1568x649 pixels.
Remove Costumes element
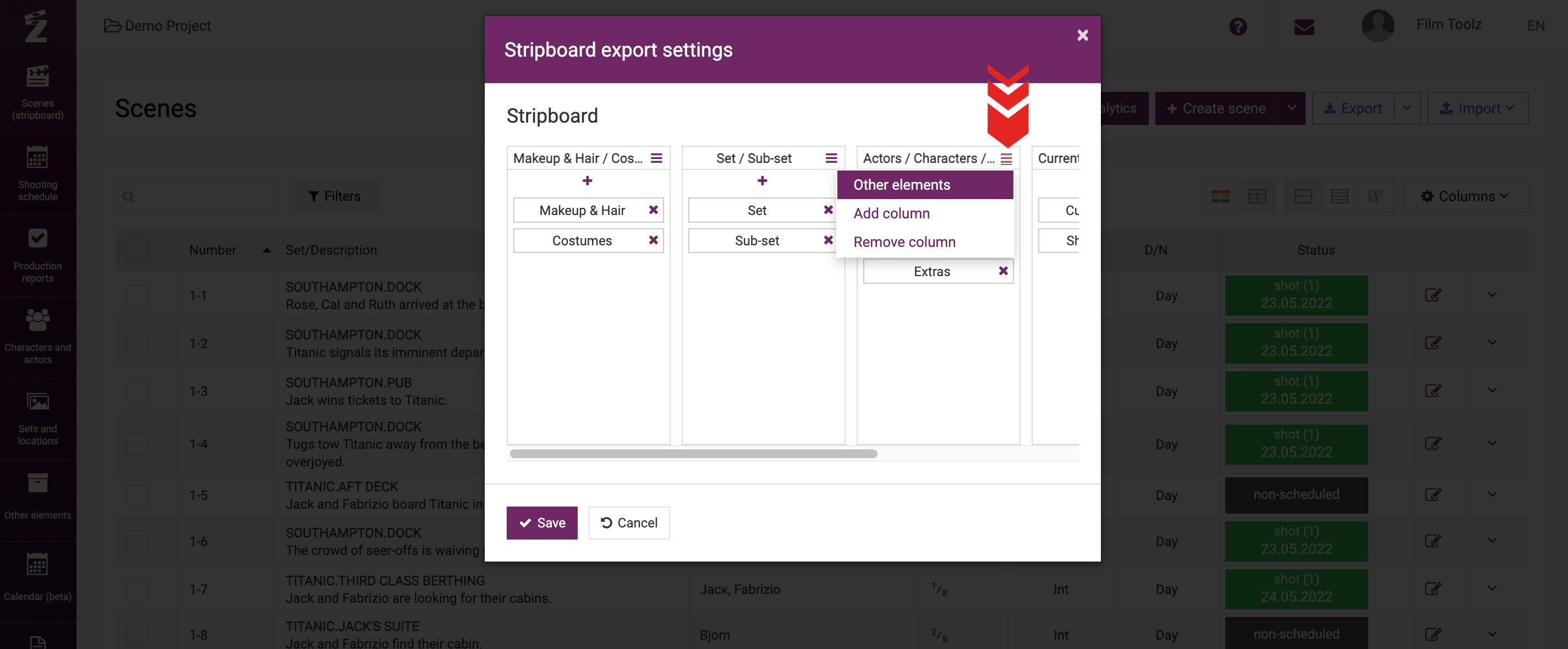coord(653,240)
